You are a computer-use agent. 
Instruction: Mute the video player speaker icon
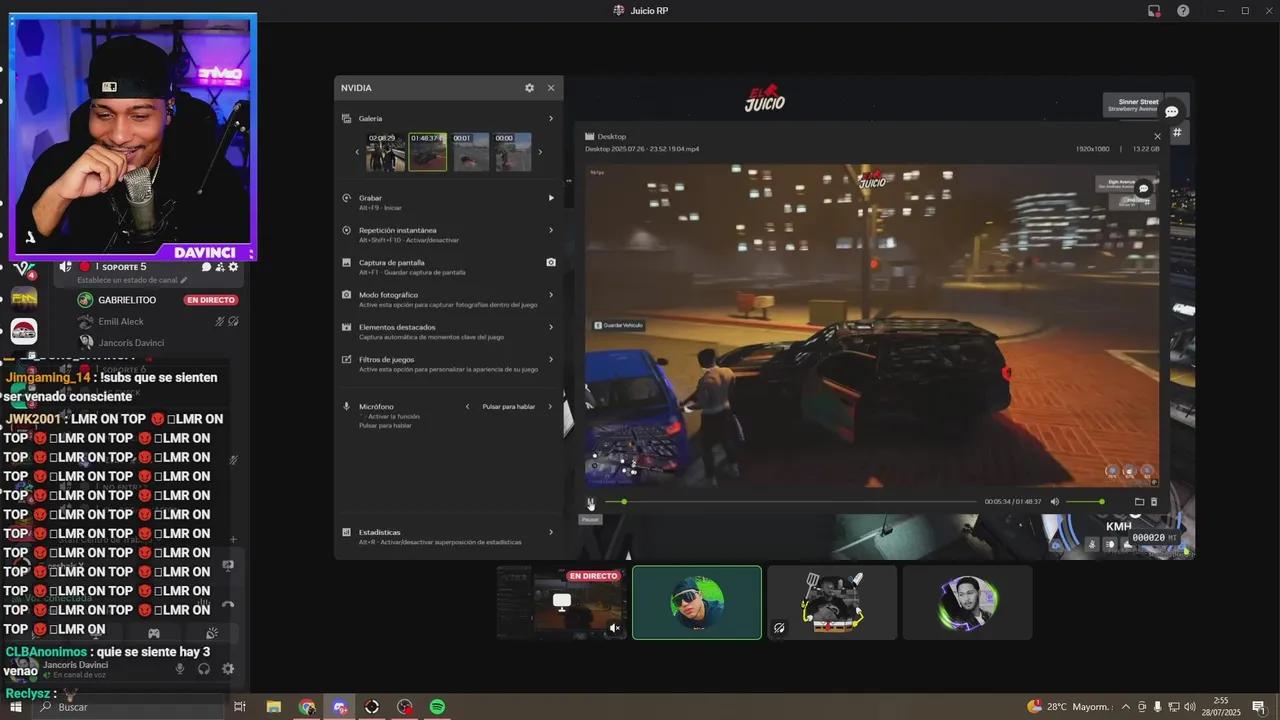point(1054,502)
